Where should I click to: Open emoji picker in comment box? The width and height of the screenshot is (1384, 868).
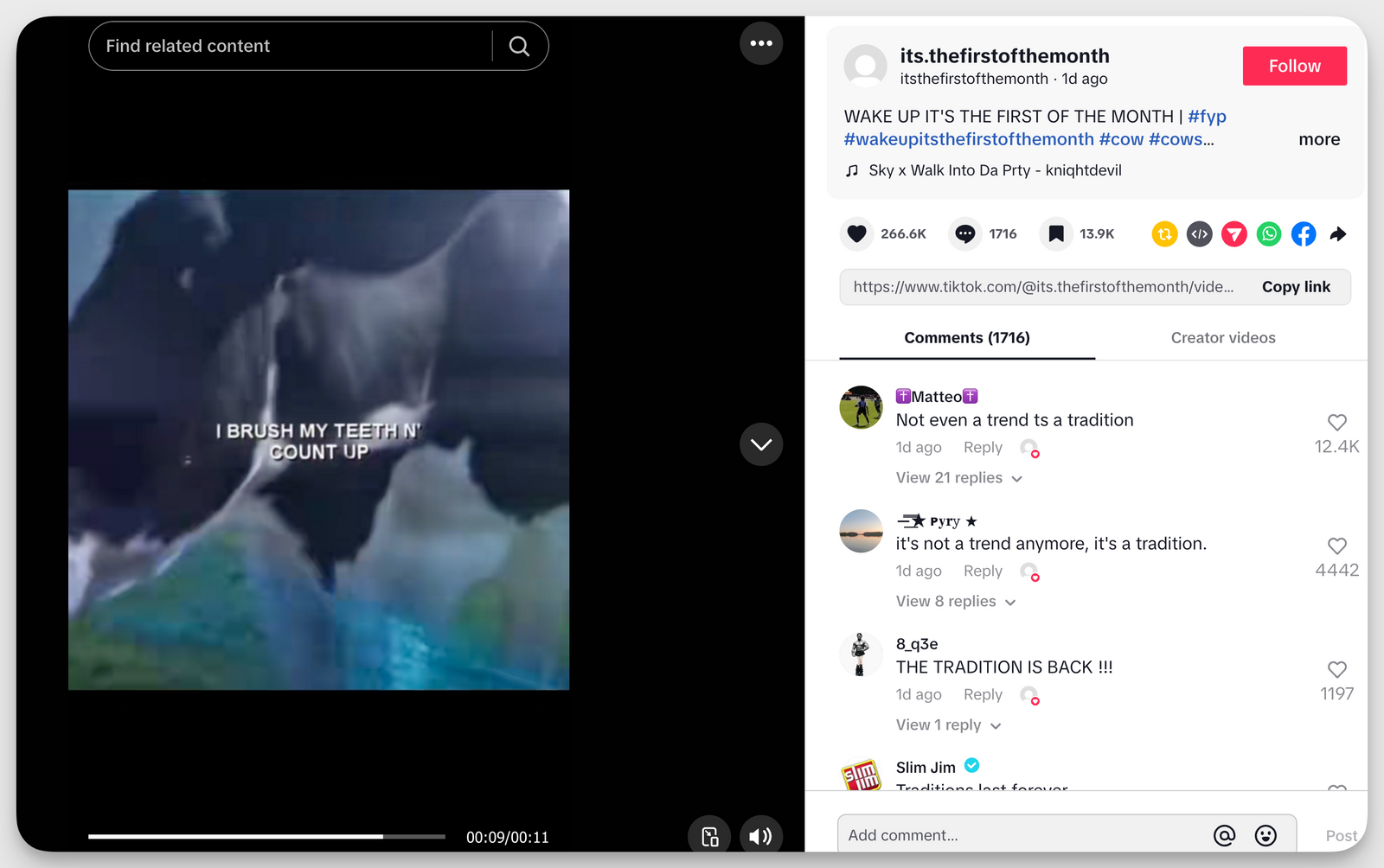point(1265,835)
